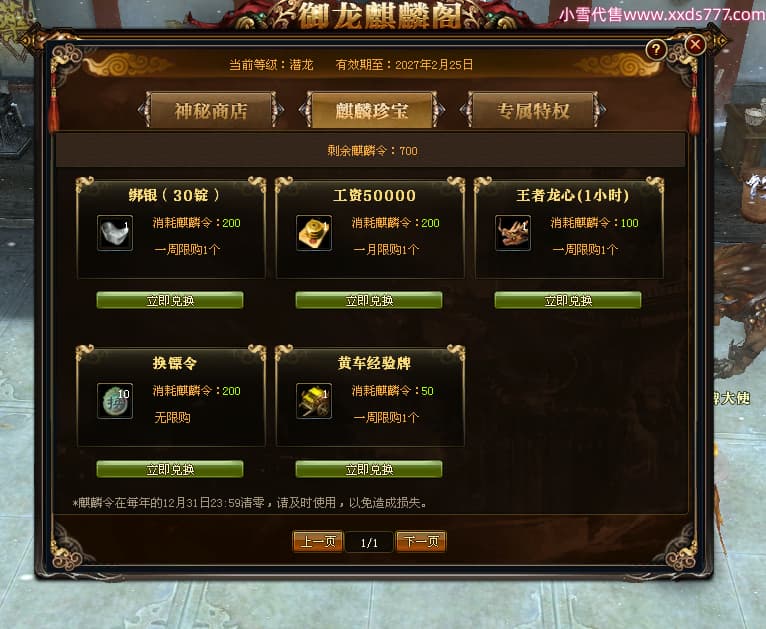Open the 专属特权 tab
The image size is (766, 629).
click(533, 110)
